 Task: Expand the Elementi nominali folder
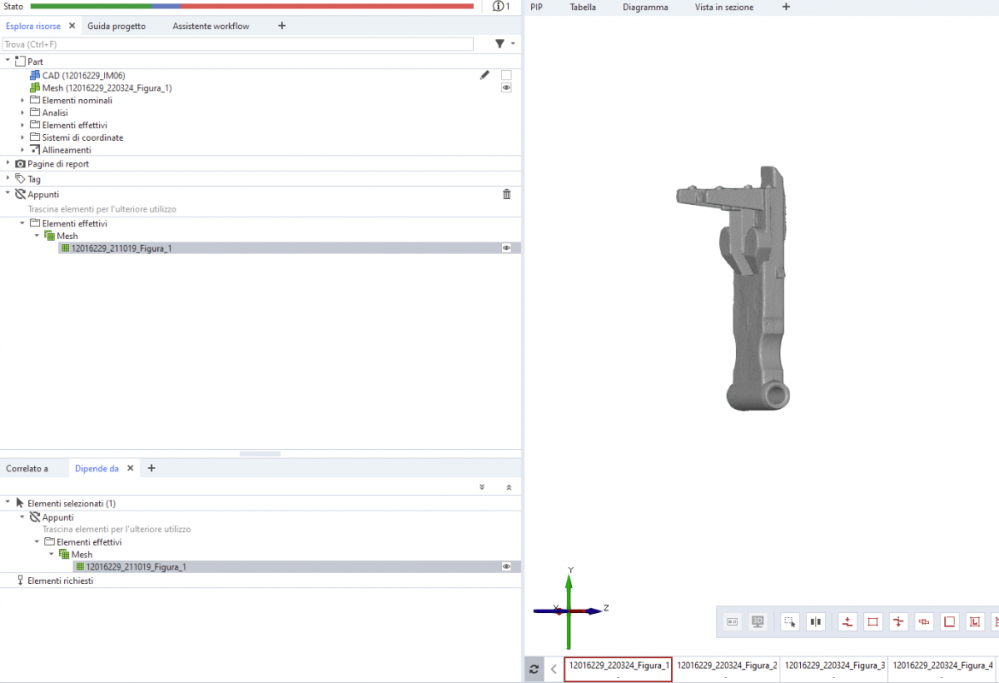[x=23, y=100]
